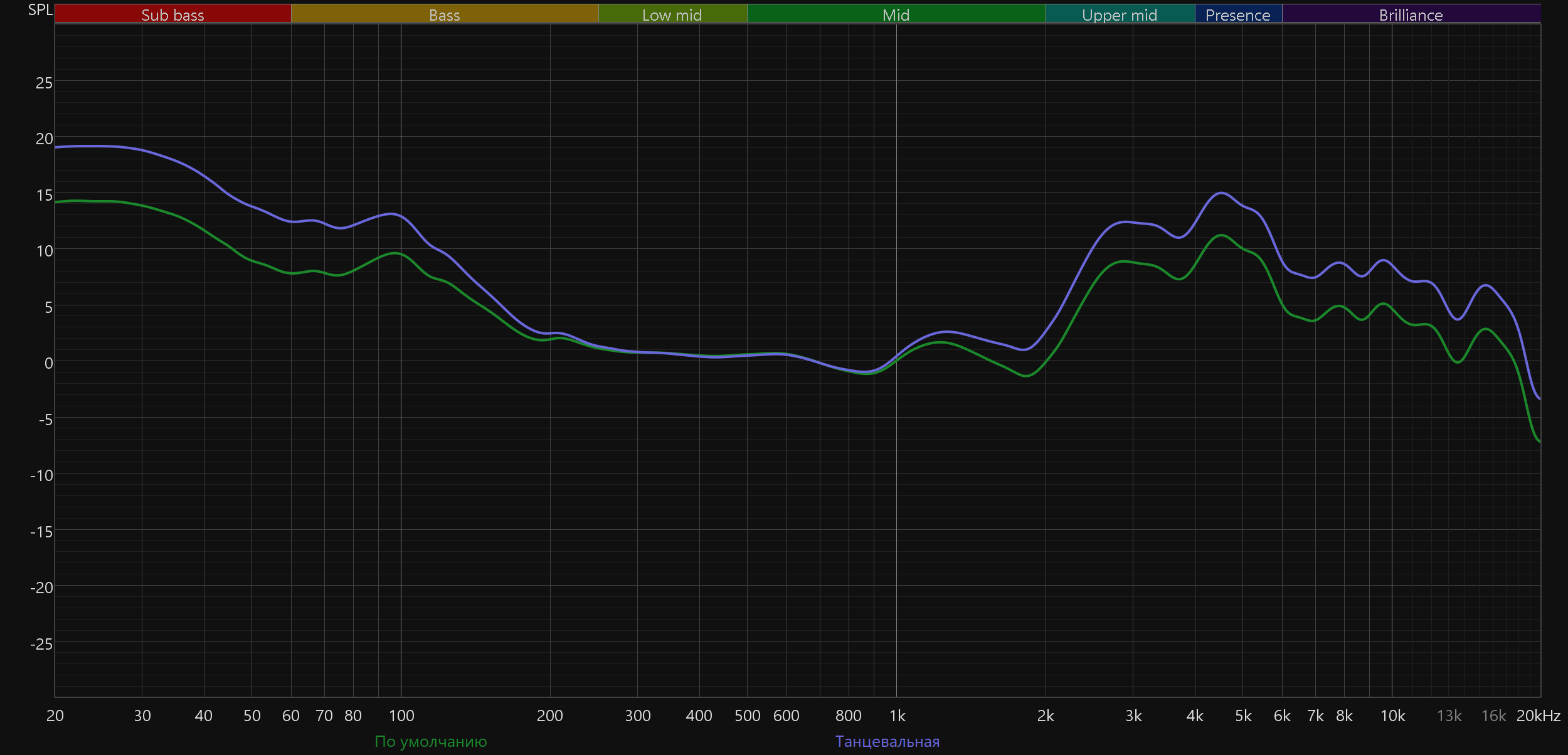Click the 20kHz axis label
This screenshot has height=755, width=1568.
pos(1538,715)
